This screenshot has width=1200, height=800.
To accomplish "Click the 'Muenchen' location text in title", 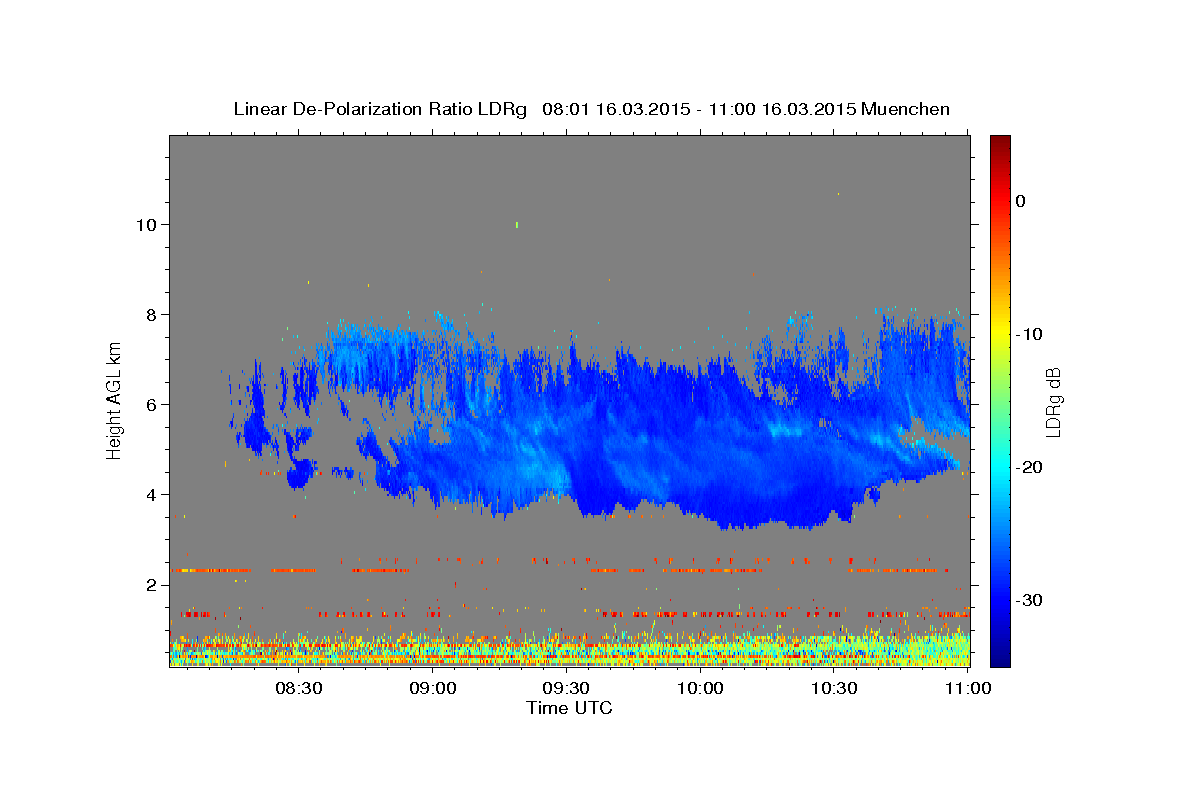I will 906,109.
